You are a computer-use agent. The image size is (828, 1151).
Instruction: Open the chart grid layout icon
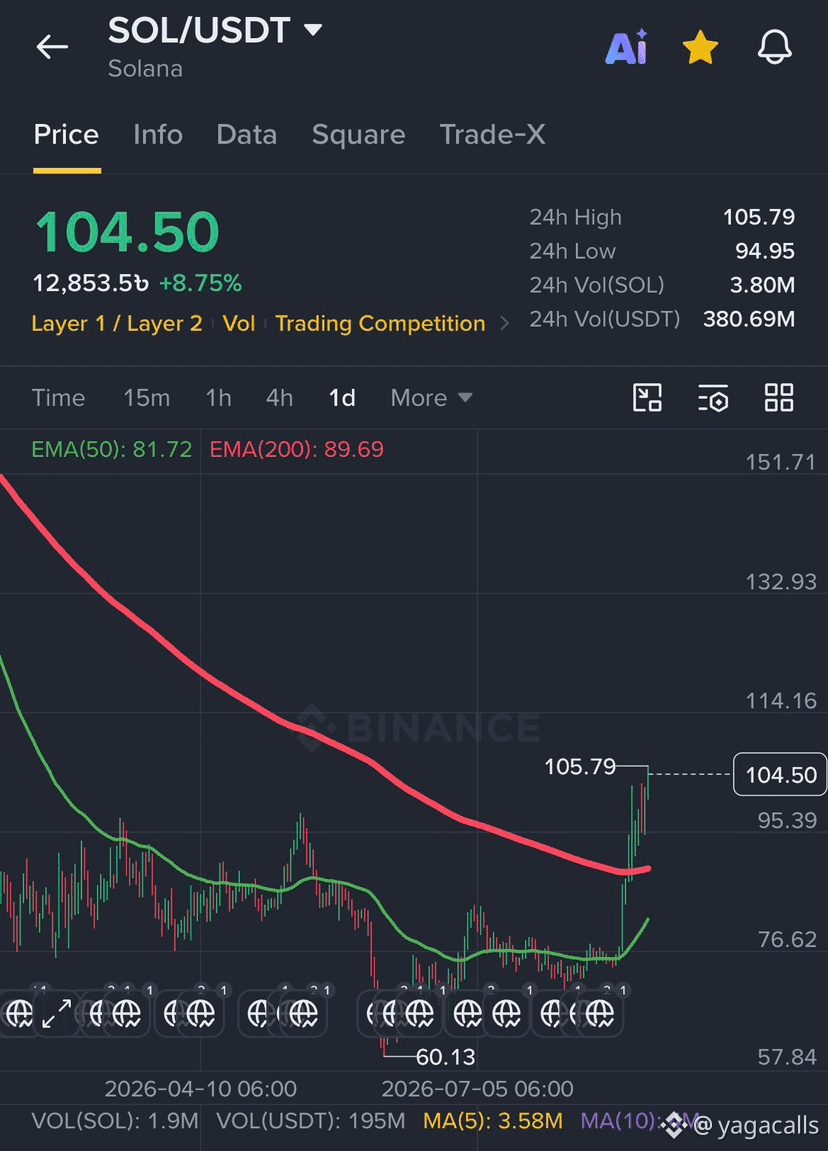coord(779,398)
